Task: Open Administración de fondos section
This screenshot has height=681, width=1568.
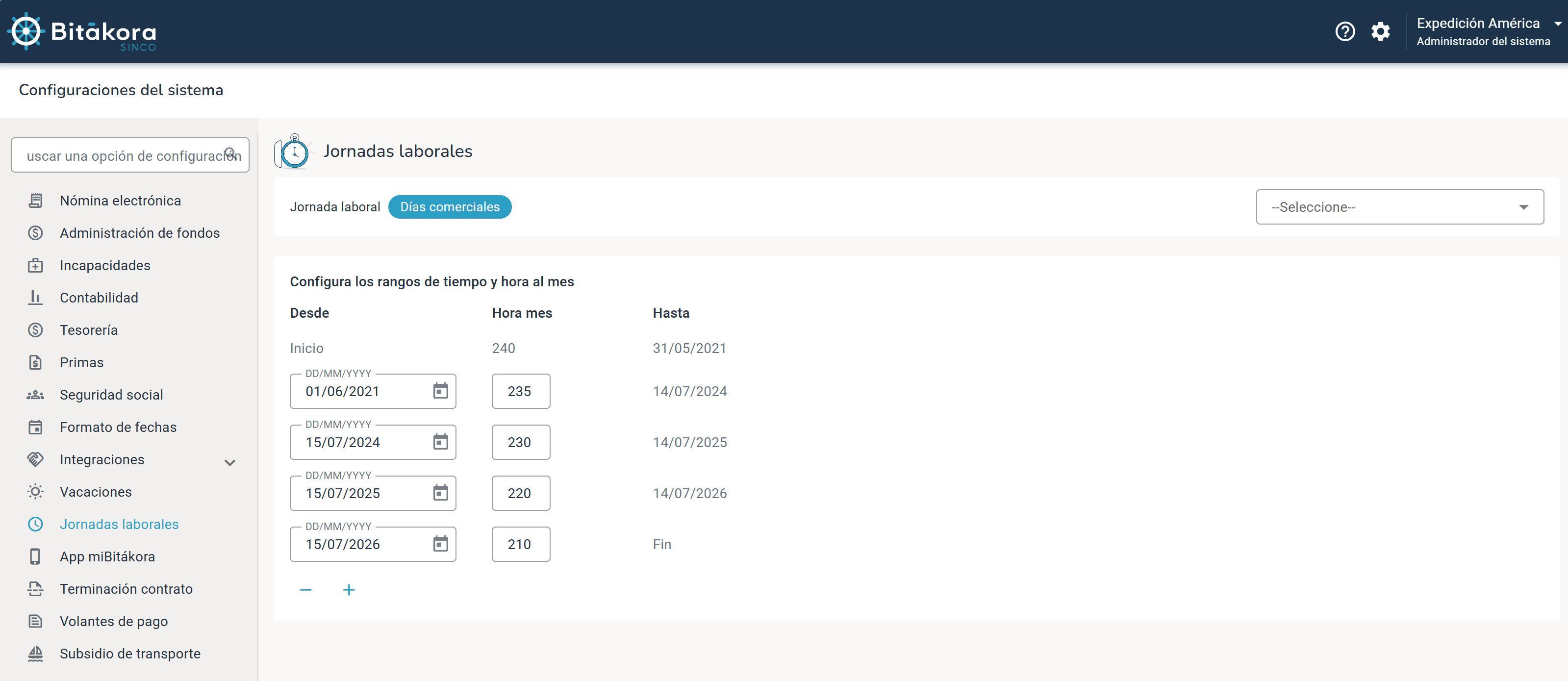Action: click(x=140, y=233)
